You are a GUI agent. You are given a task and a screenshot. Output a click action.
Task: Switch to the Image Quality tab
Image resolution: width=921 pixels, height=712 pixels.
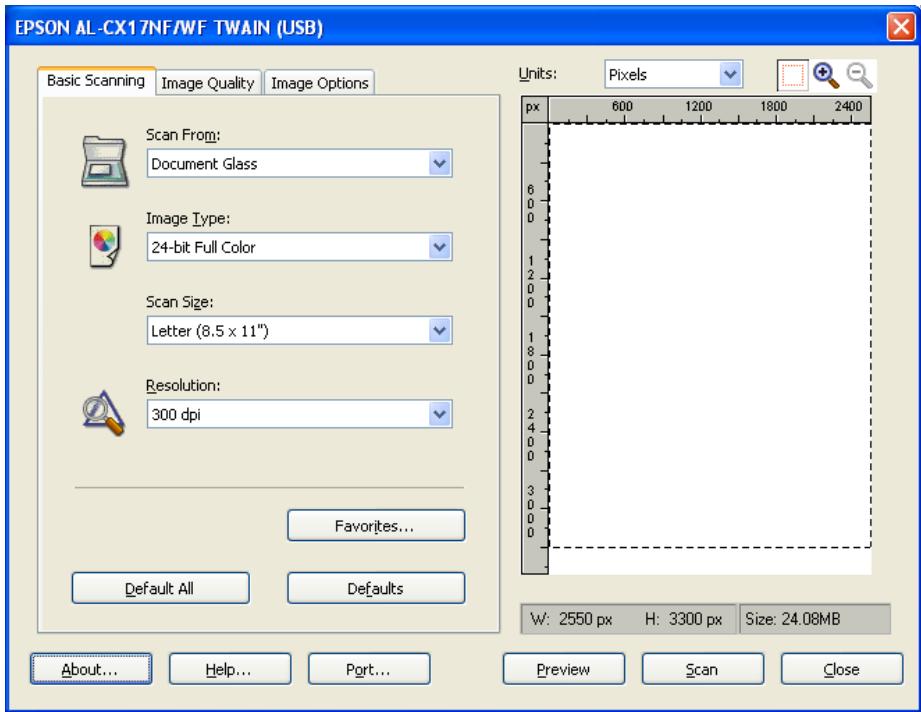208,83
